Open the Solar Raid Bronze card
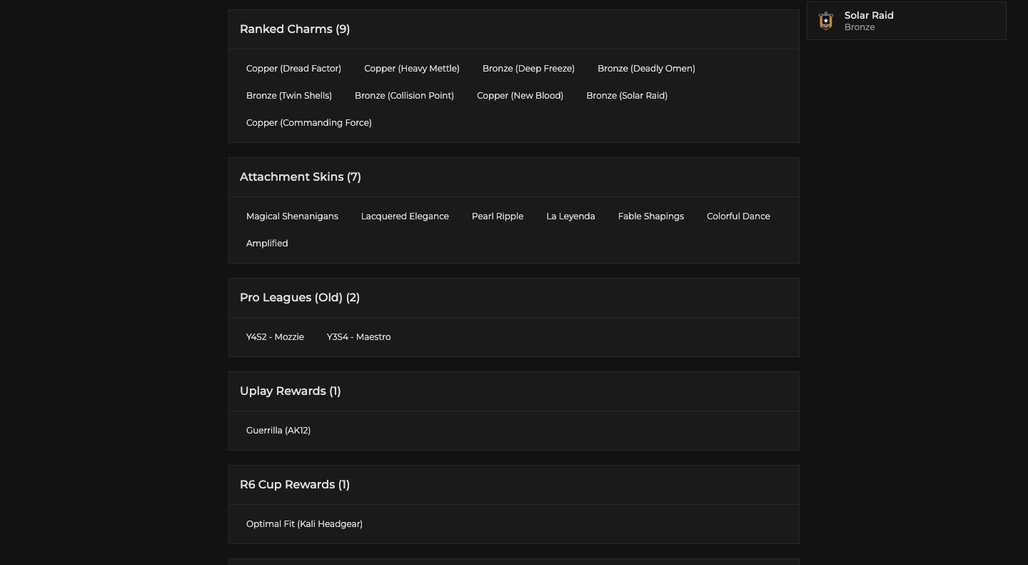The width and height of the screenshot is (1028, 565). point(906,21)
